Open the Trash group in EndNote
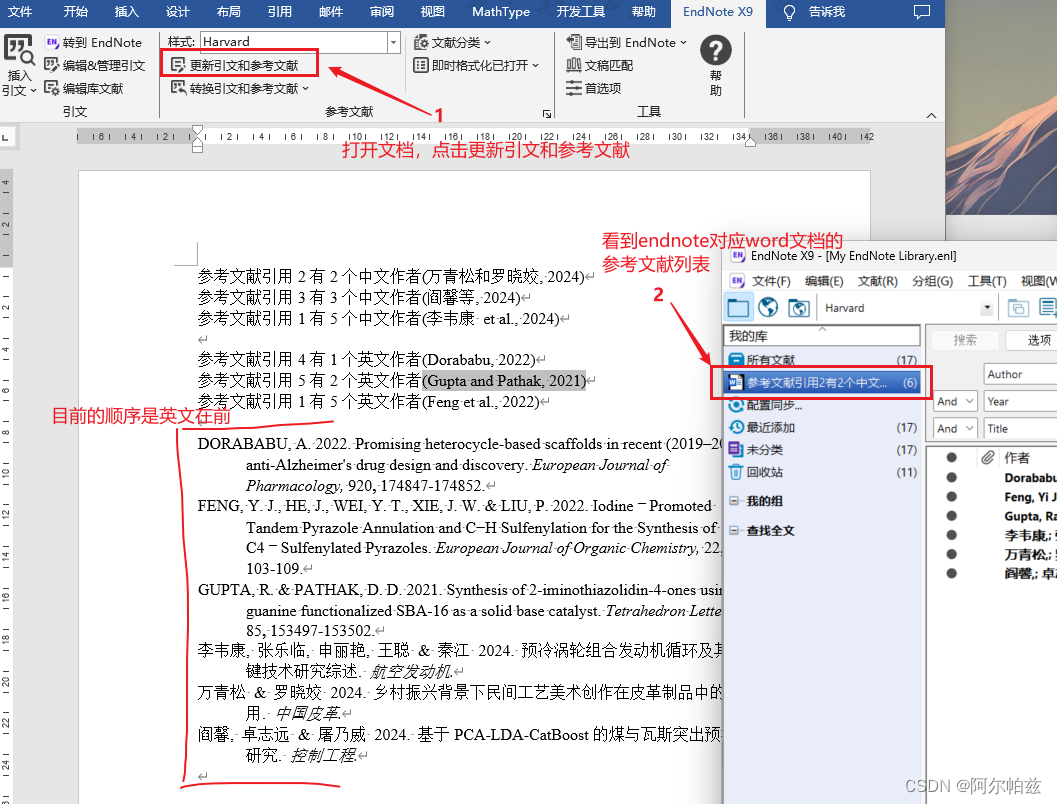 822,472
